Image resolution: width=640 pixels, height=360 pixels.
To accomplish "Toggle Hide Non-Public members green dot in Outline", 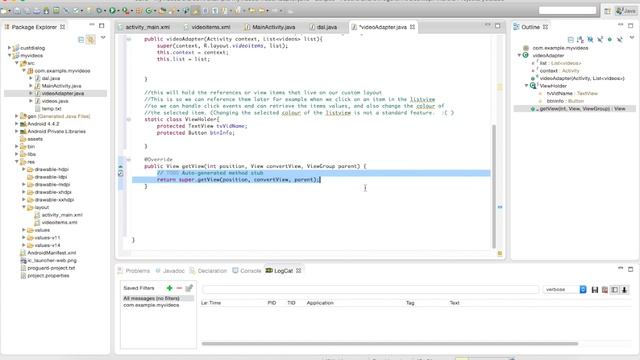I will tap(610, 40).
